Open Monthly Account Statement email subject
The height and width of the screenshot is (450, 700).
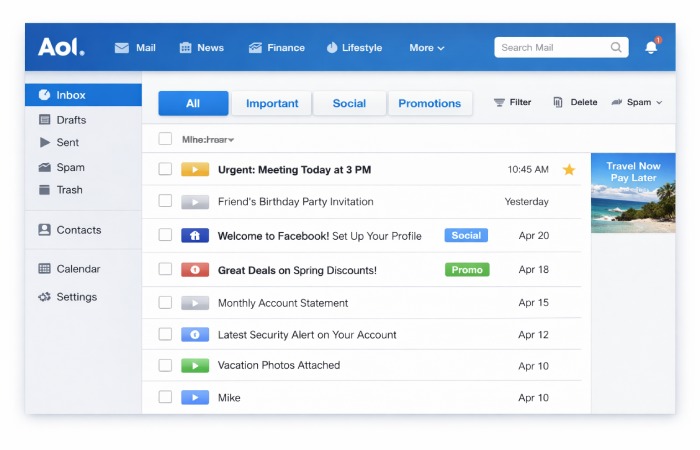click(x=283, y=303)
